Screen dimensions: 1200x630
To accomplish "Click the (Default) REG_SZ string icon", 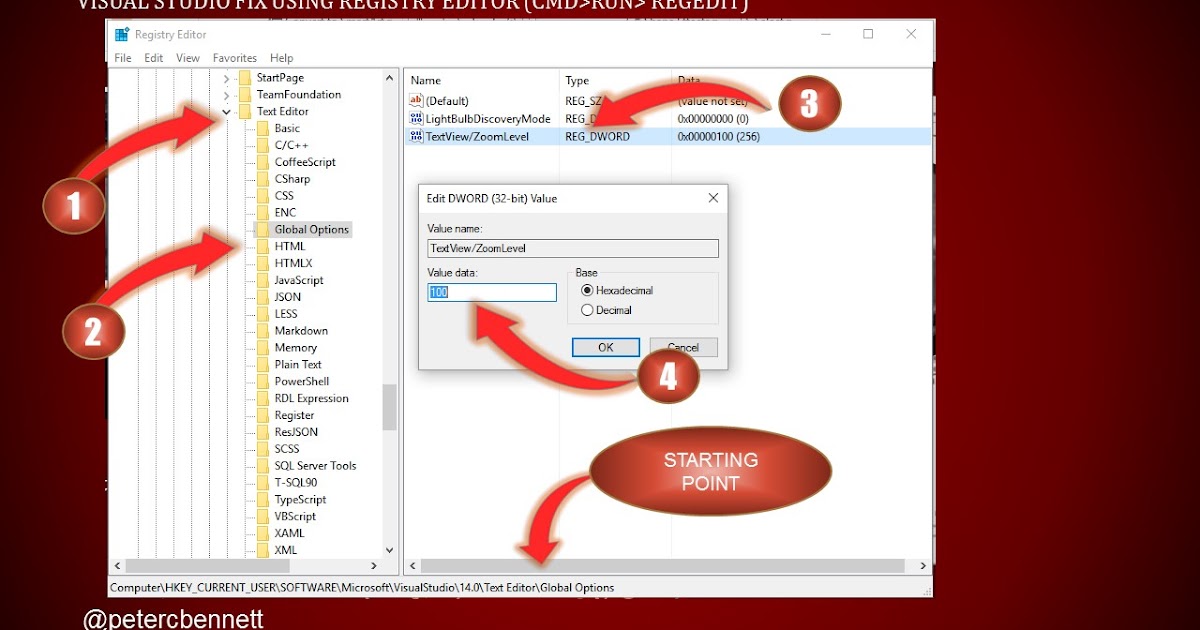I will click(x=416, y=100).
